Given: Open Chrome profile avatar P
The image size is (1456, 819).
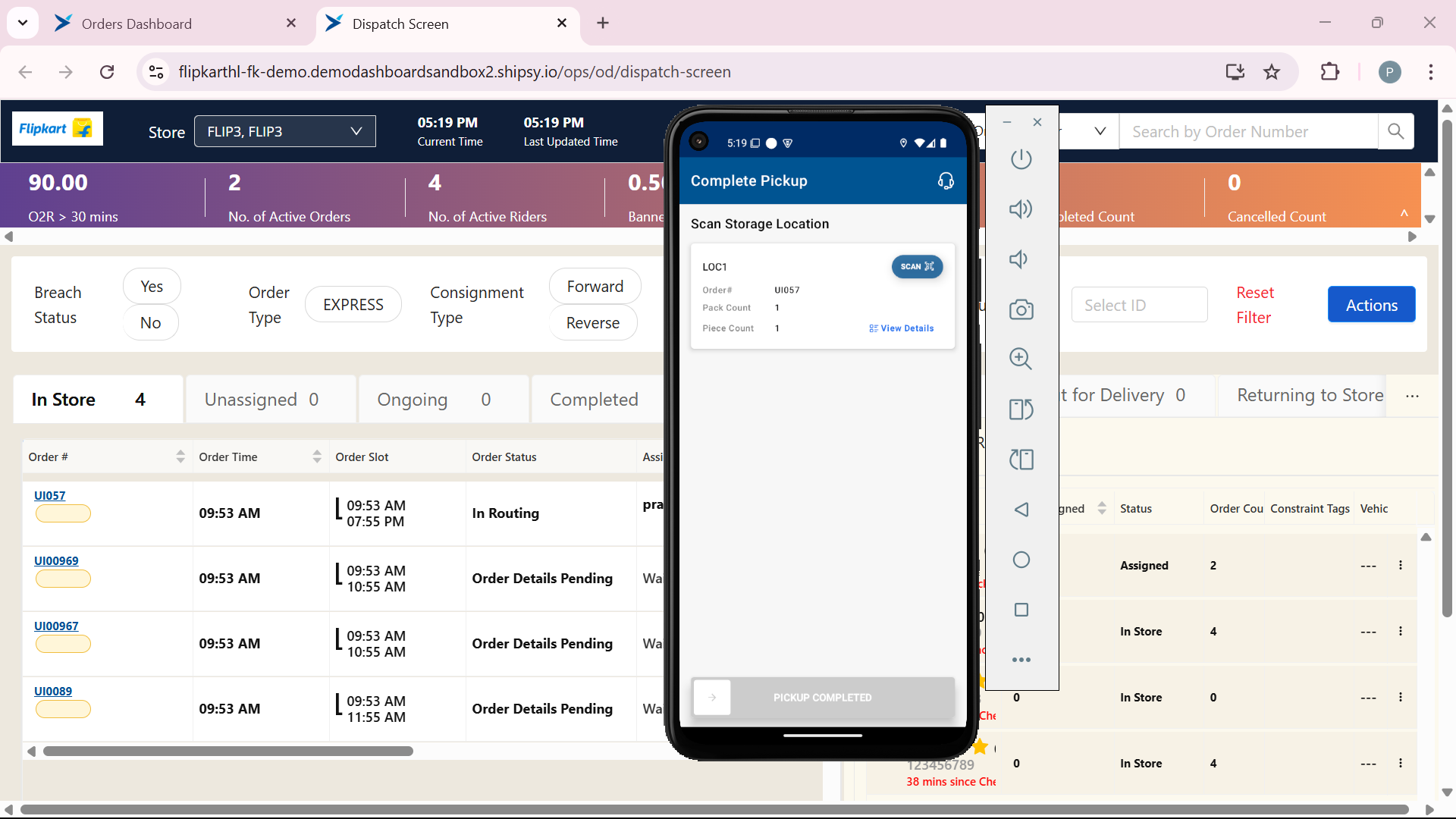Looking at the screenshot, I should [1389, 72].
